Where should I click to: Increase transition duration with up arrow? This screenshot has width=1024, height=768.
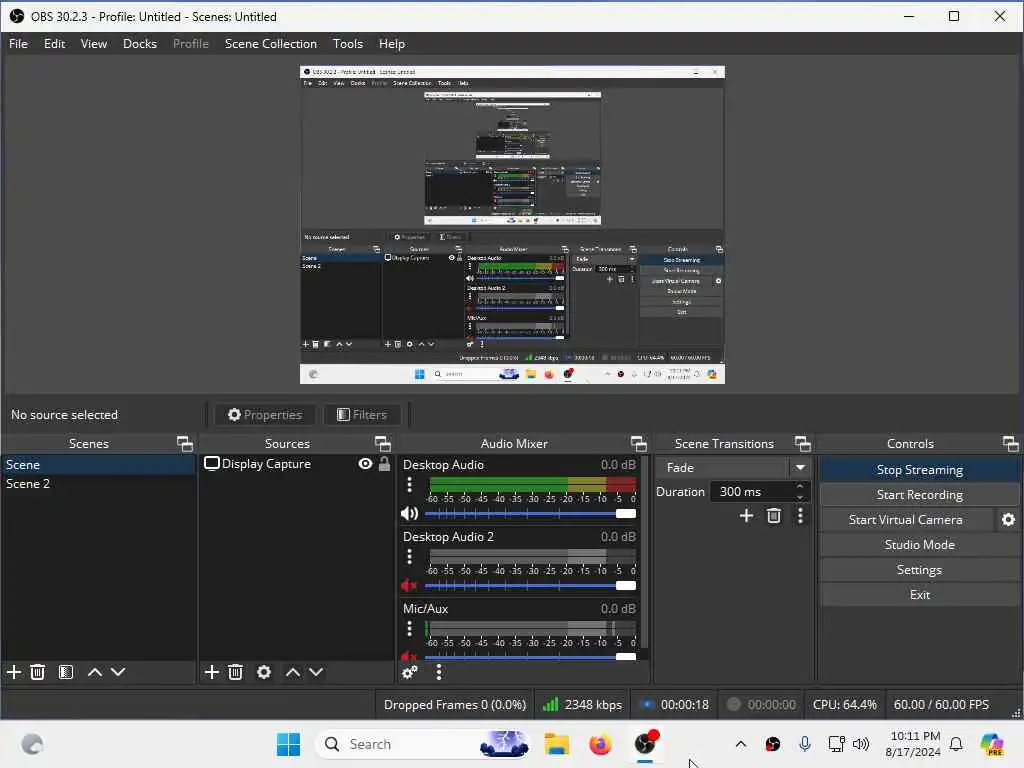800,487
